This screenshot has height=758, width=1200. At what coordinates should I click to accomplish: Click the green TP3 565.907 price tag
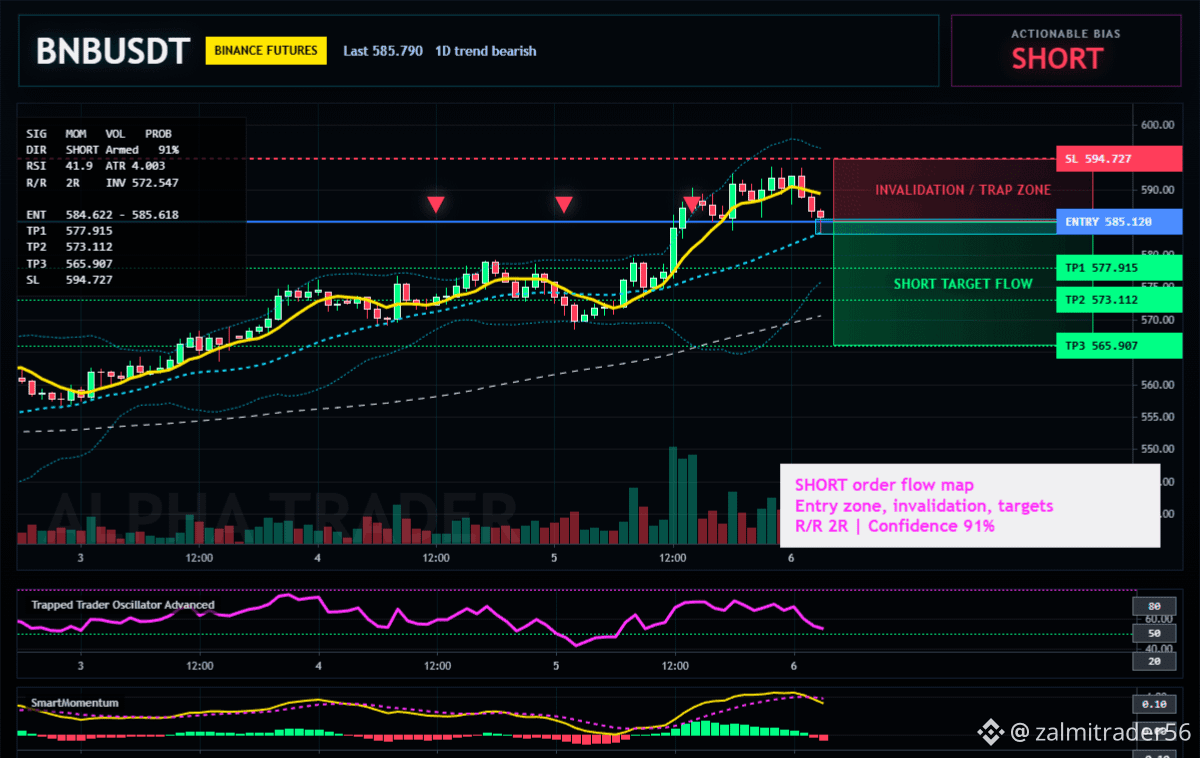coord(1119,346)
